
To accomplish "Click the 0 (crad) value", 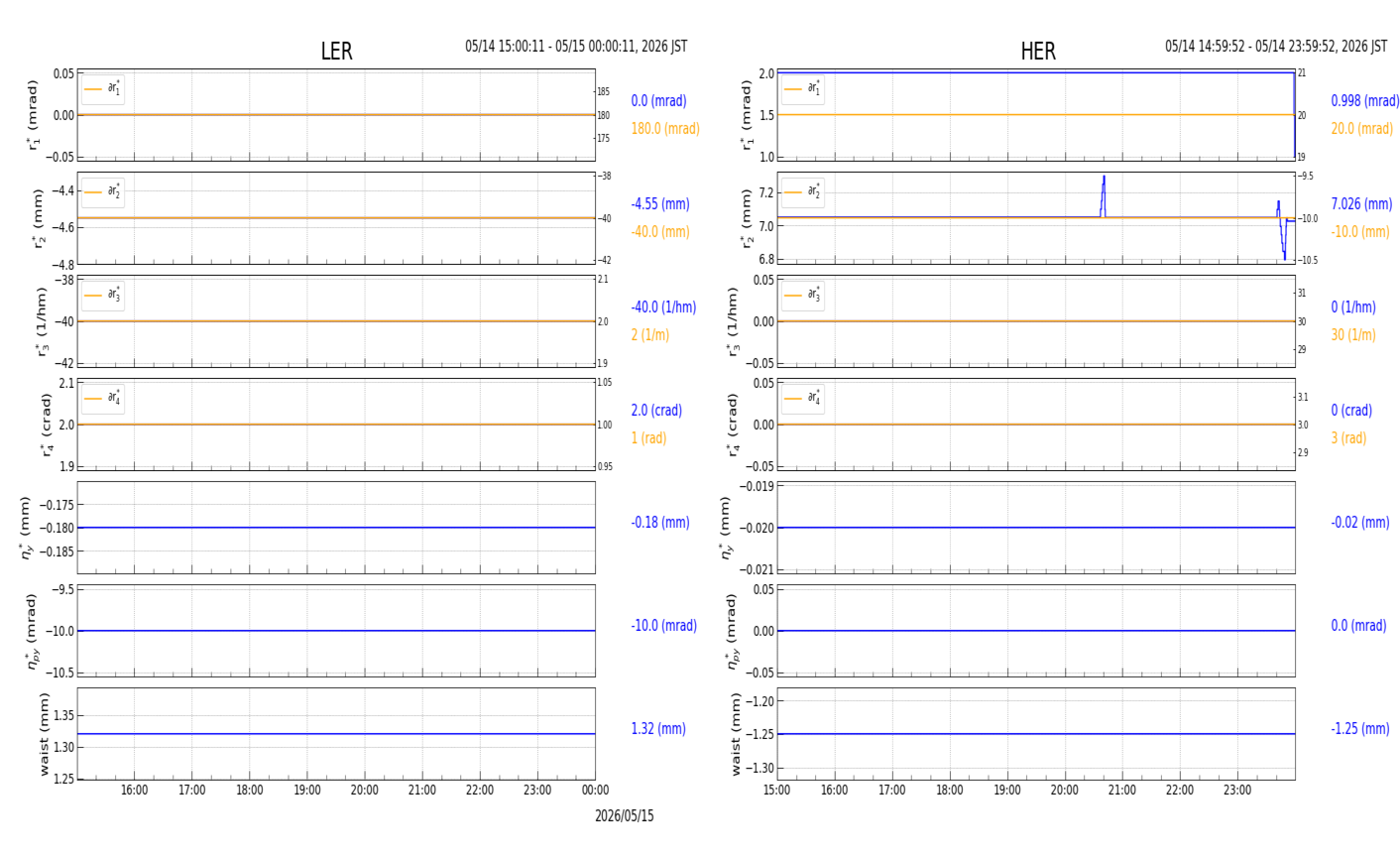I will (1351, 411).
